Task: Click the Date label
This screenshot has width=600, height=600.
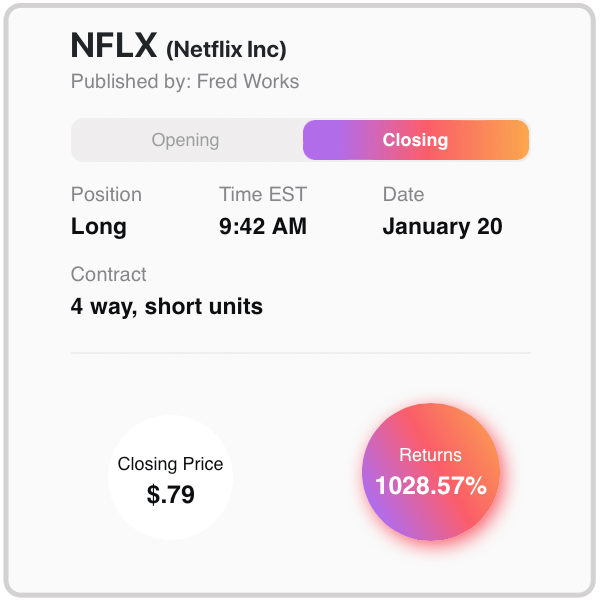Action: 403,194
